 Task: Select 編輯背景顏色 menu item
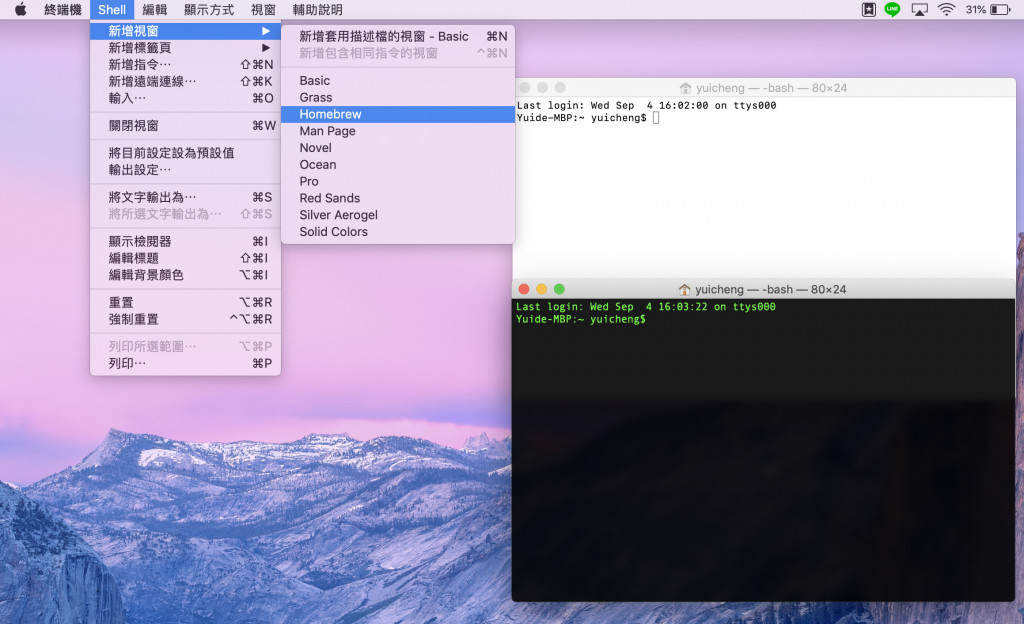coord(185,275)
